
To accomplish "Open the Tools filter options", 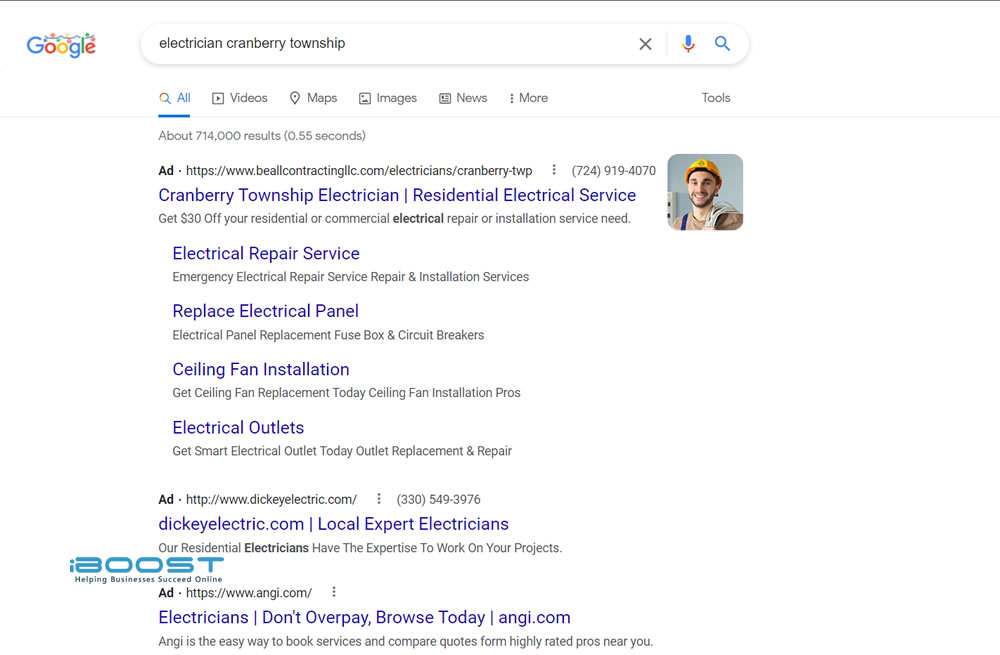I will tap(716, 98).
